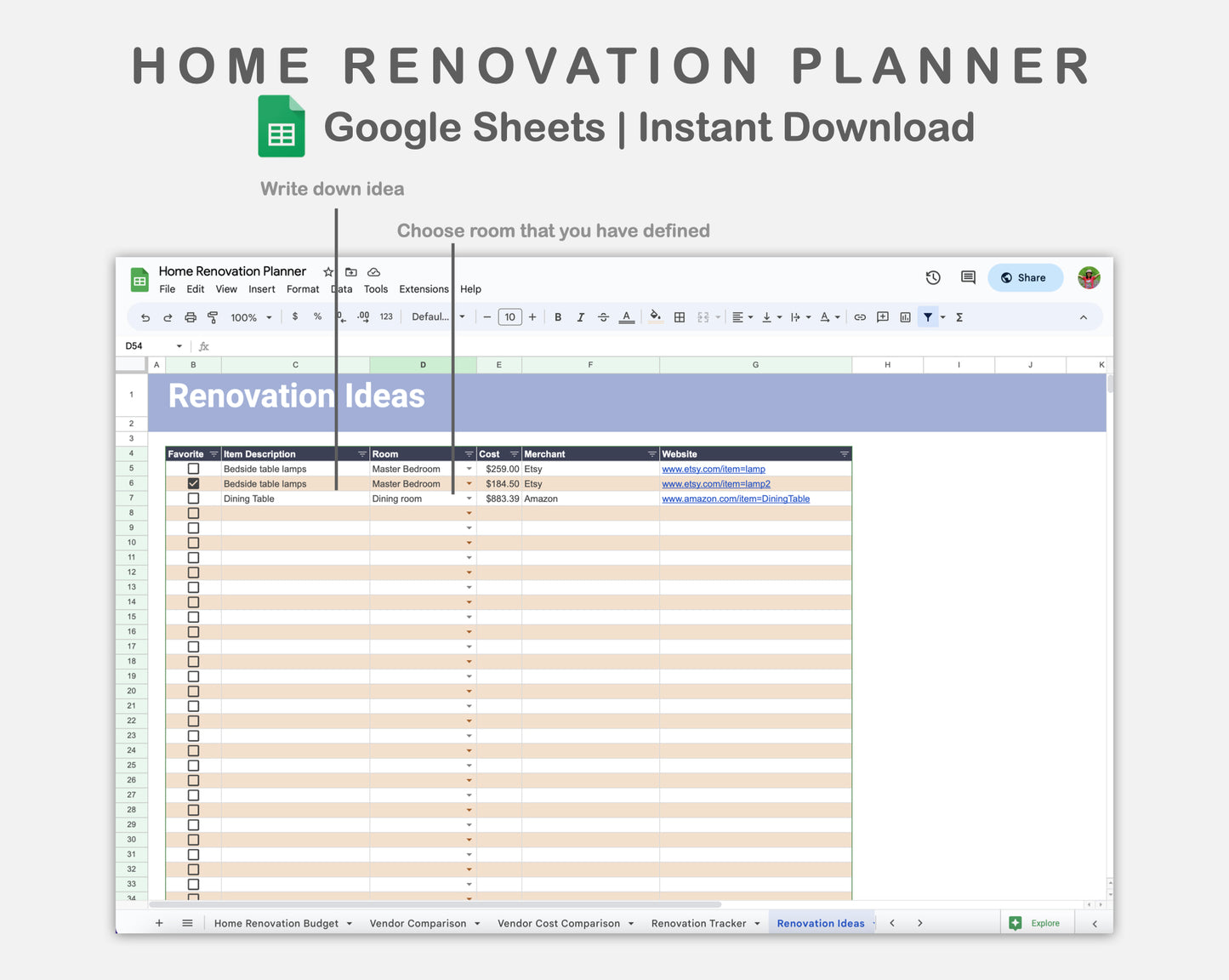Click the Print icon in the toolbar
Screen dimensions: 1229x980
191,316
